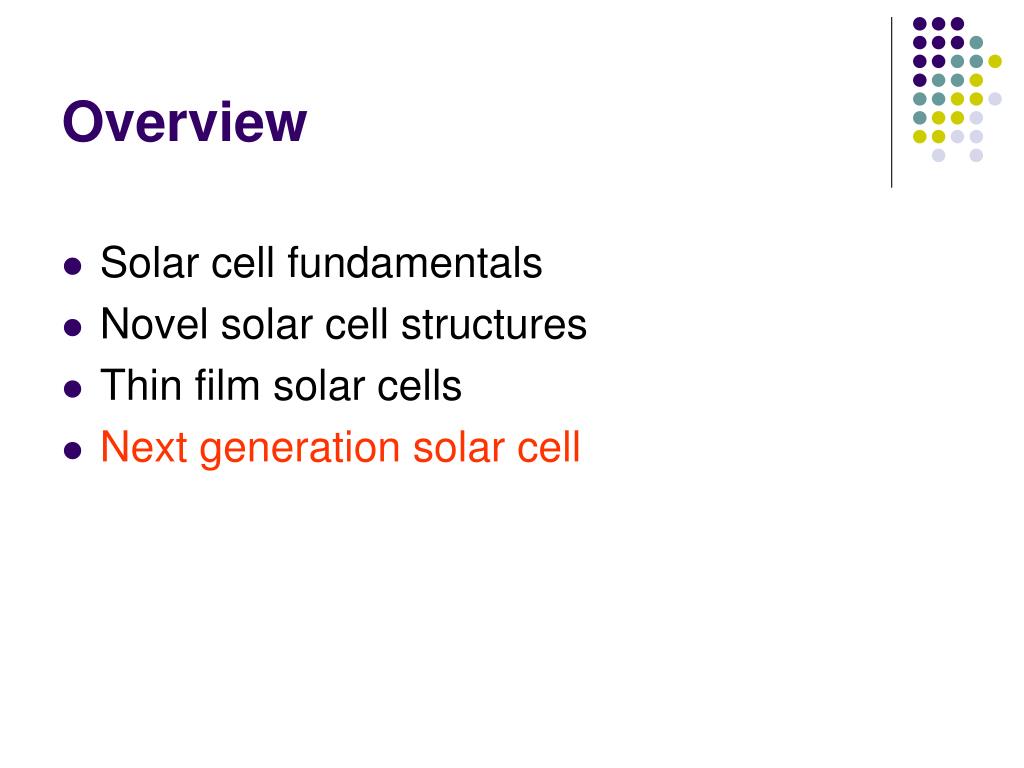The width and height of the screenshot is (1024, 768).
Task: Select the Solar cell fundamentals text
Action: pos(321,263)
